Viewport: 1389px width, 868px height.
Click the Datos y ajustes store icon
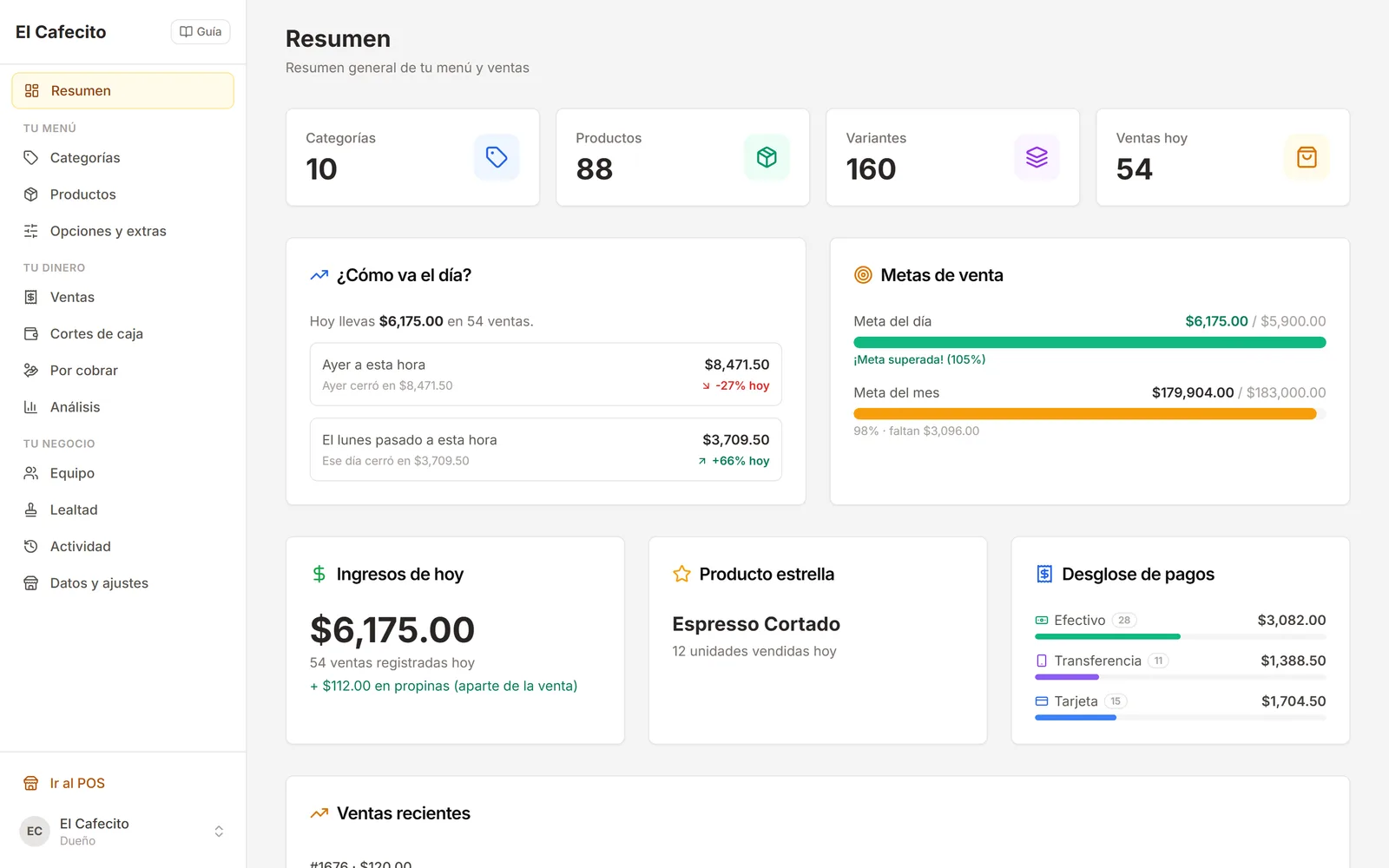click(31, 583)
